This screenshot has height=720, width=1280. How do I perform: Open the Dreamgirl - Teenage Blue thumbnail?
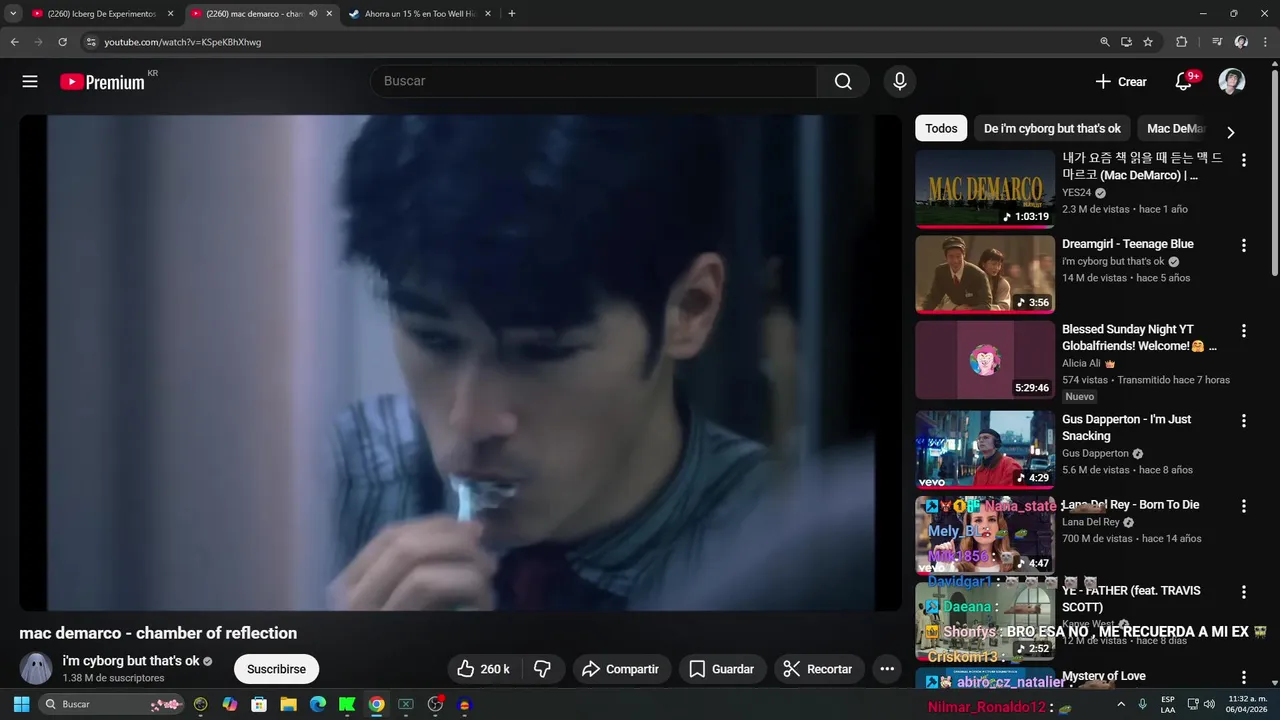(985, 274)
